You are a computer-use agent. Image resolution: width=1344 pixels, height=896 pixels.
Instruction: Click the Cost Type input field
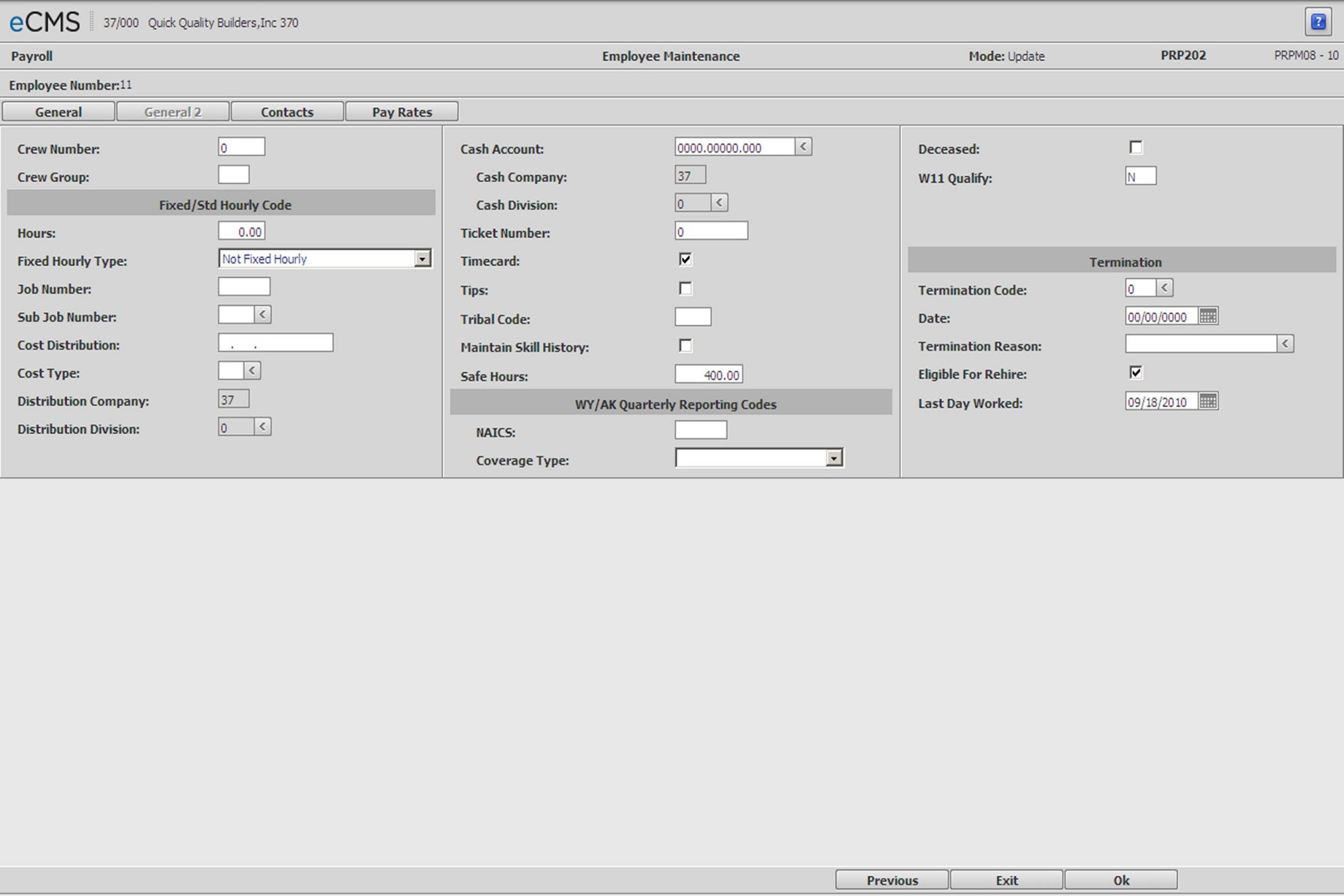pyautogui.click(x=231, y=370)
